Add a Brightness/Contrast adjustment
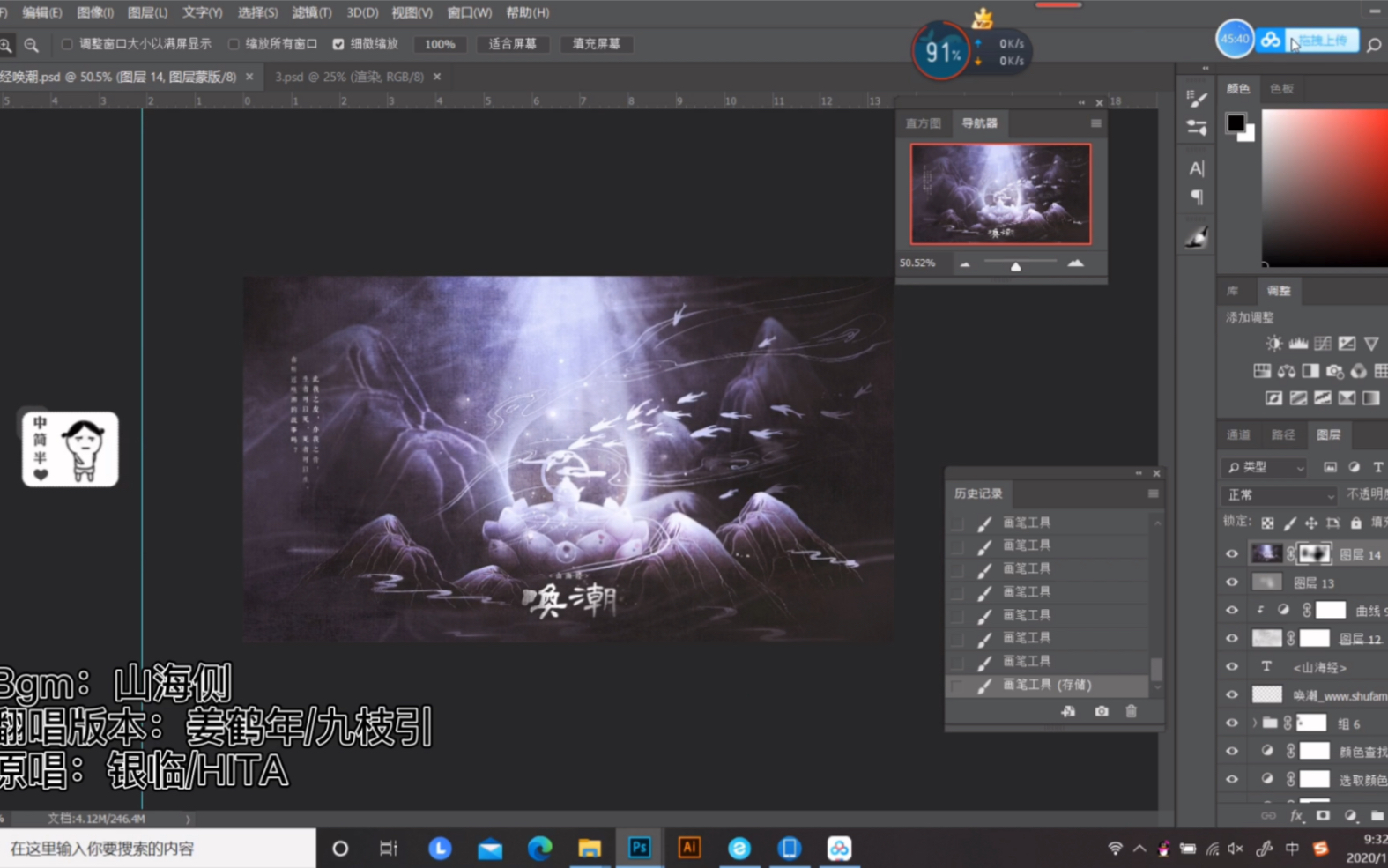Screen dimensions: 1388x868 pyautogui.click(x=1273, y=344)
